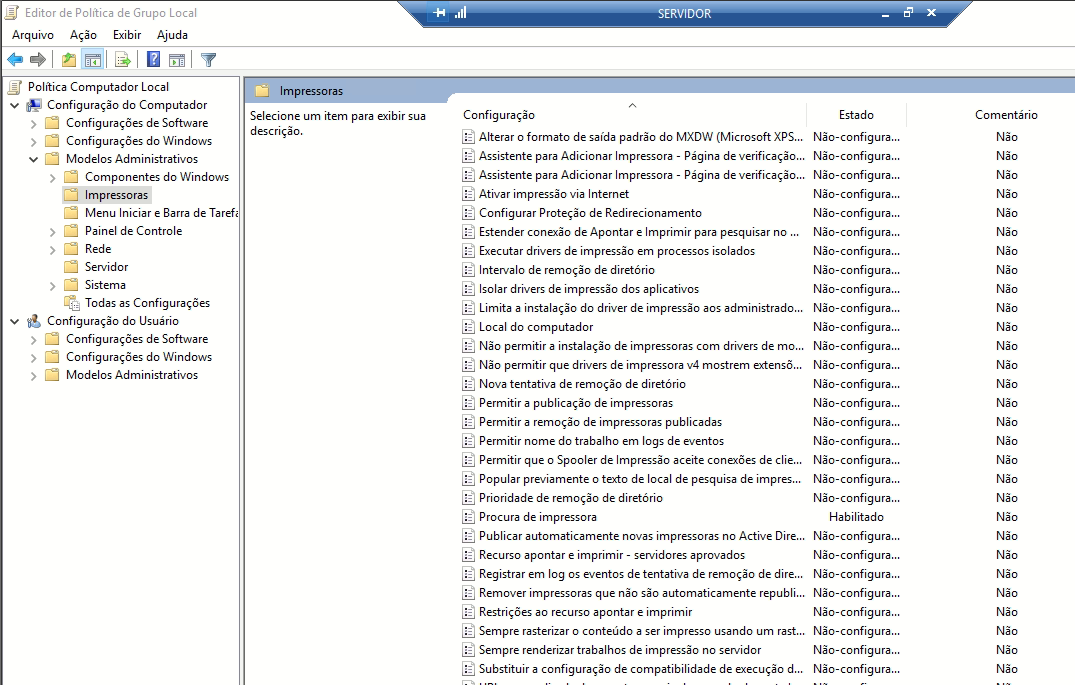Click the Export List toolbar icon

click(123, 60)
